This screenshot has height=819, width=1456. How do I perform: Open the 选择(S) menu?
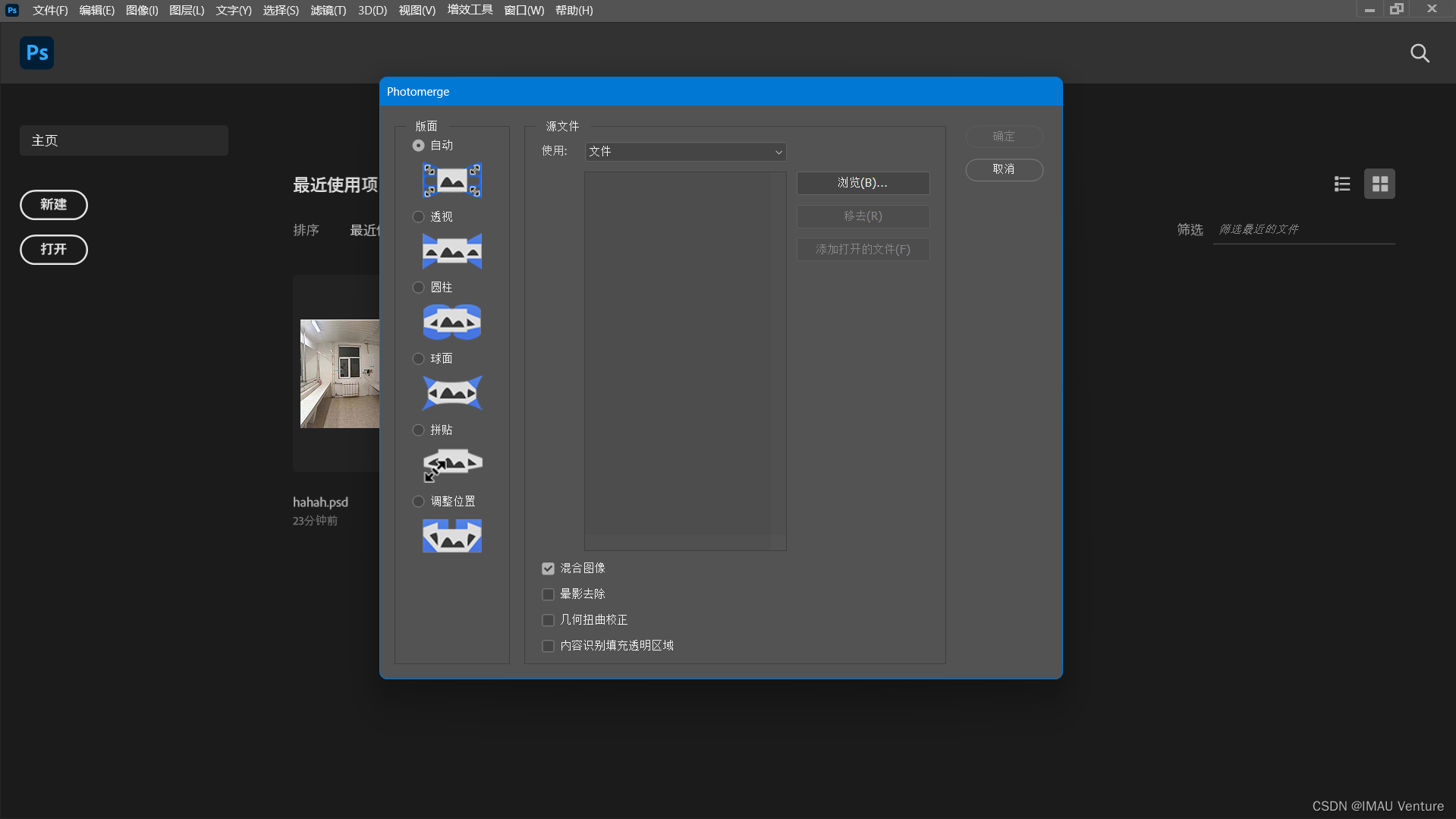tap(281, 11)
